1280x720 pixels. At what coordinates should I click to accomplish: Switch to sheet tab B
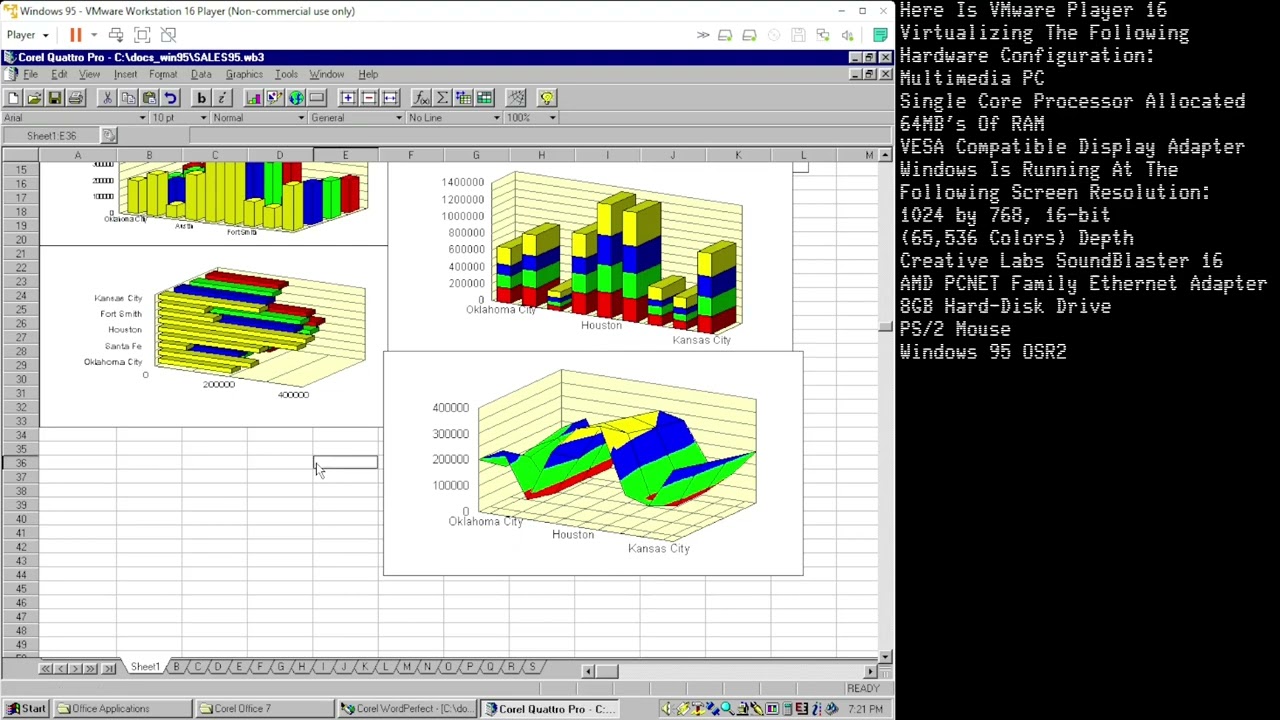click(176, 667)
